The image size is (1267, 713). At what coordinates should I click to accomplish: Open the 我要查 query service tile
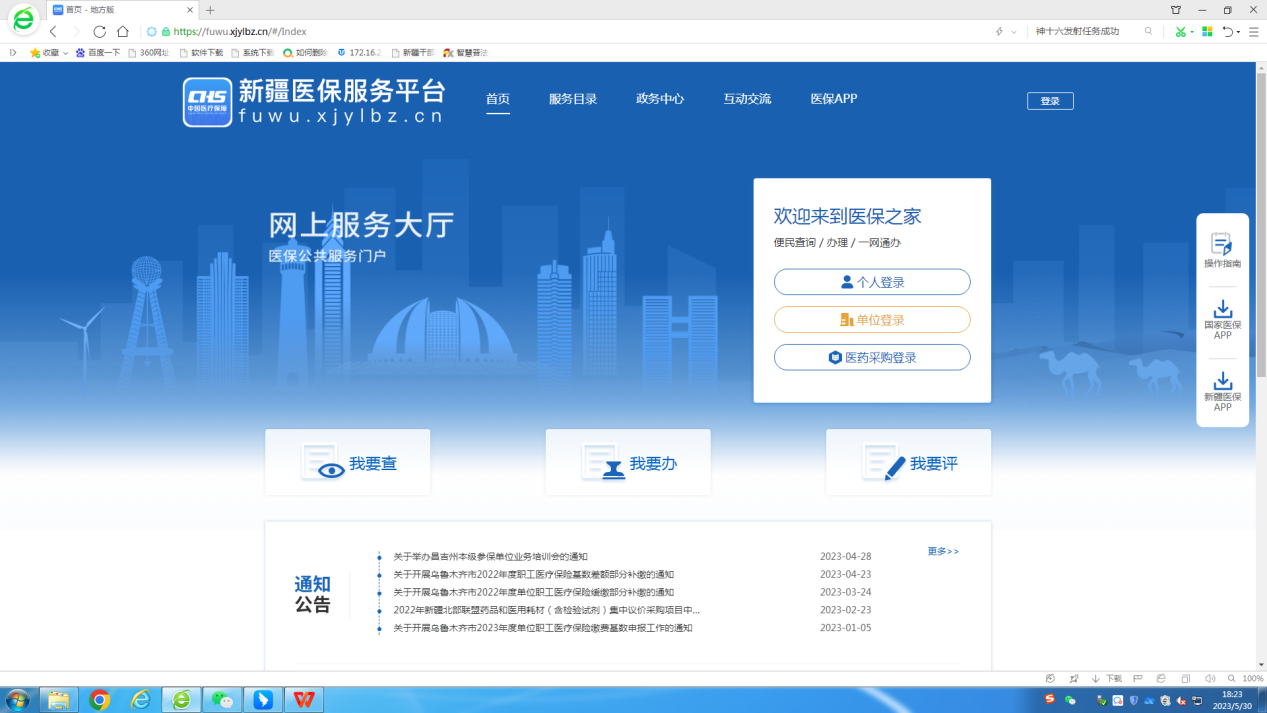347,463
